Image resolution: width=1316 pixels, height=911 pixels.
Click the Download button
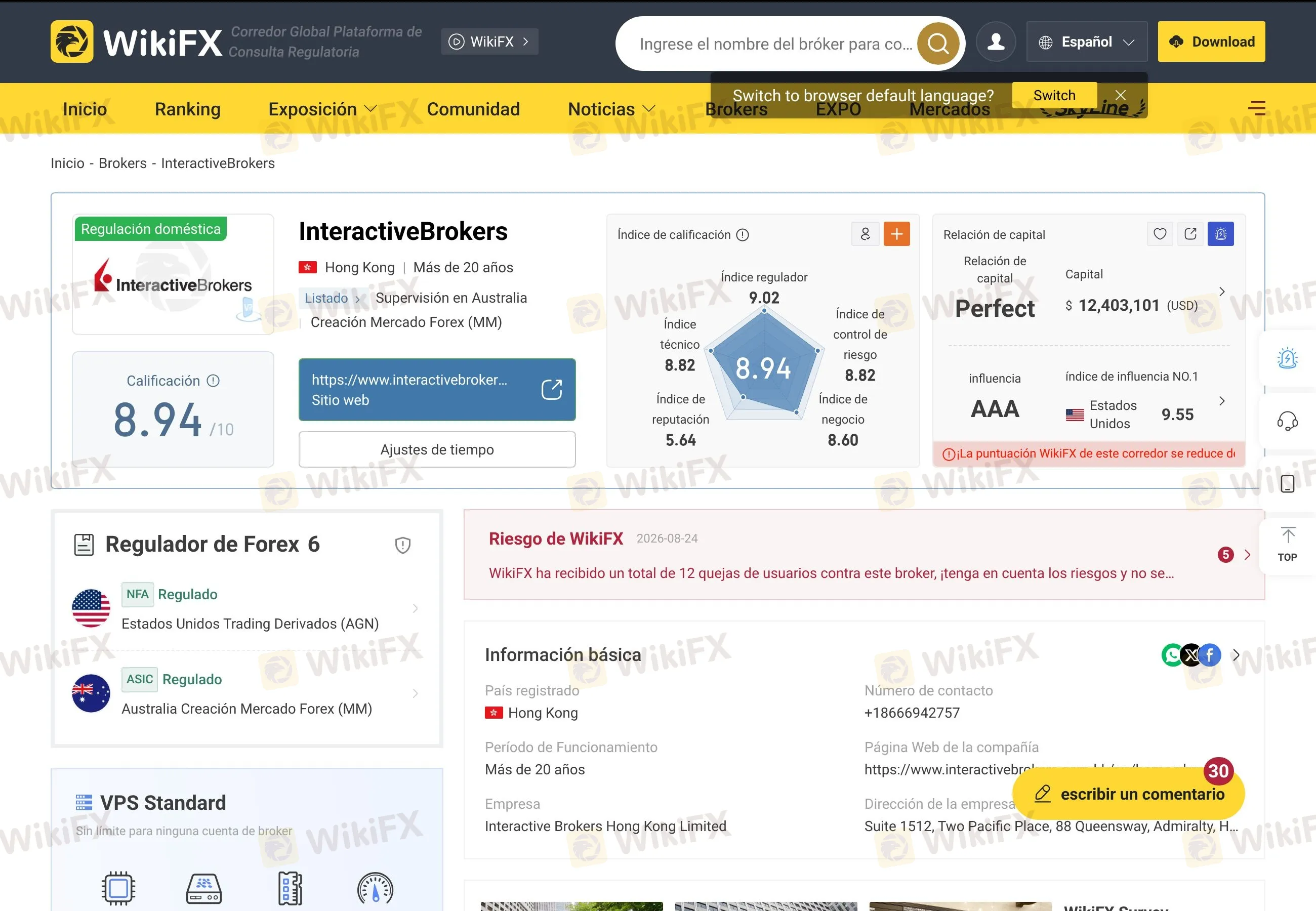pyautogui.click(x=1211, y=42)
